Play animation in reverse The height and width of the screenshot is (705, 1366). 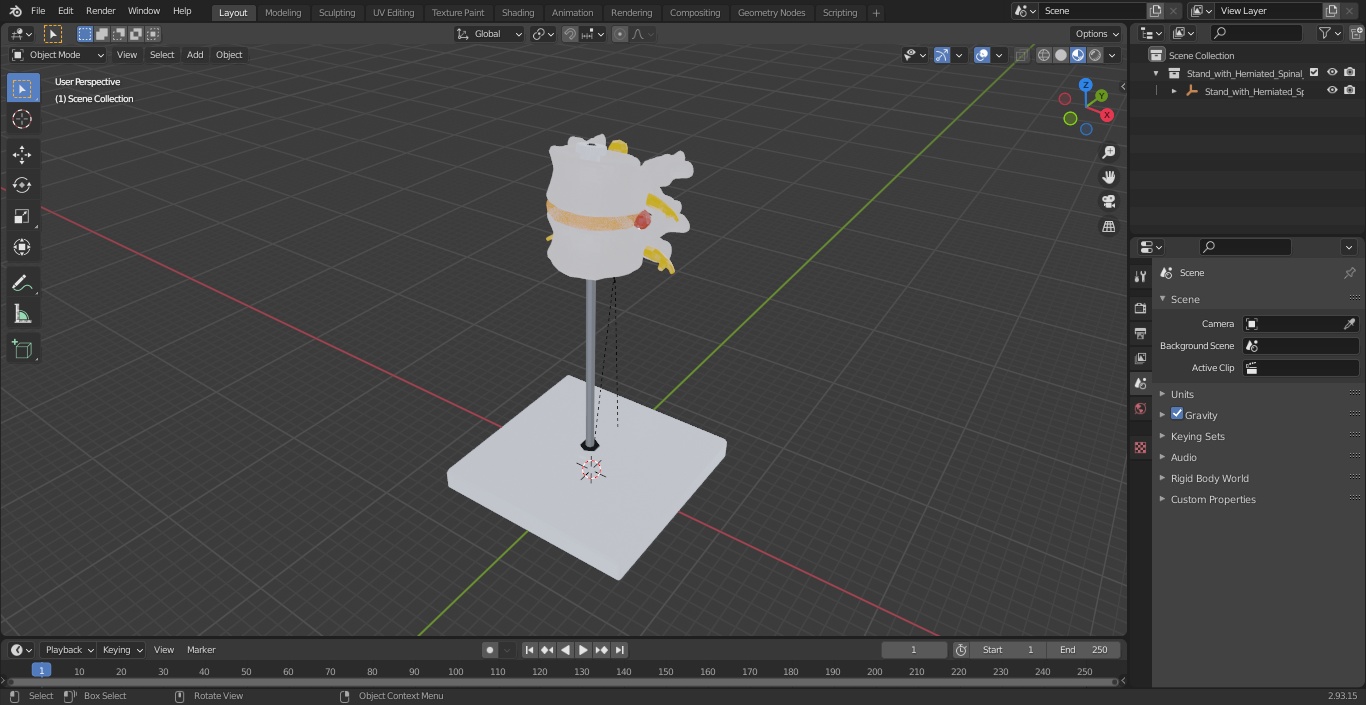(x=565, y=650)
